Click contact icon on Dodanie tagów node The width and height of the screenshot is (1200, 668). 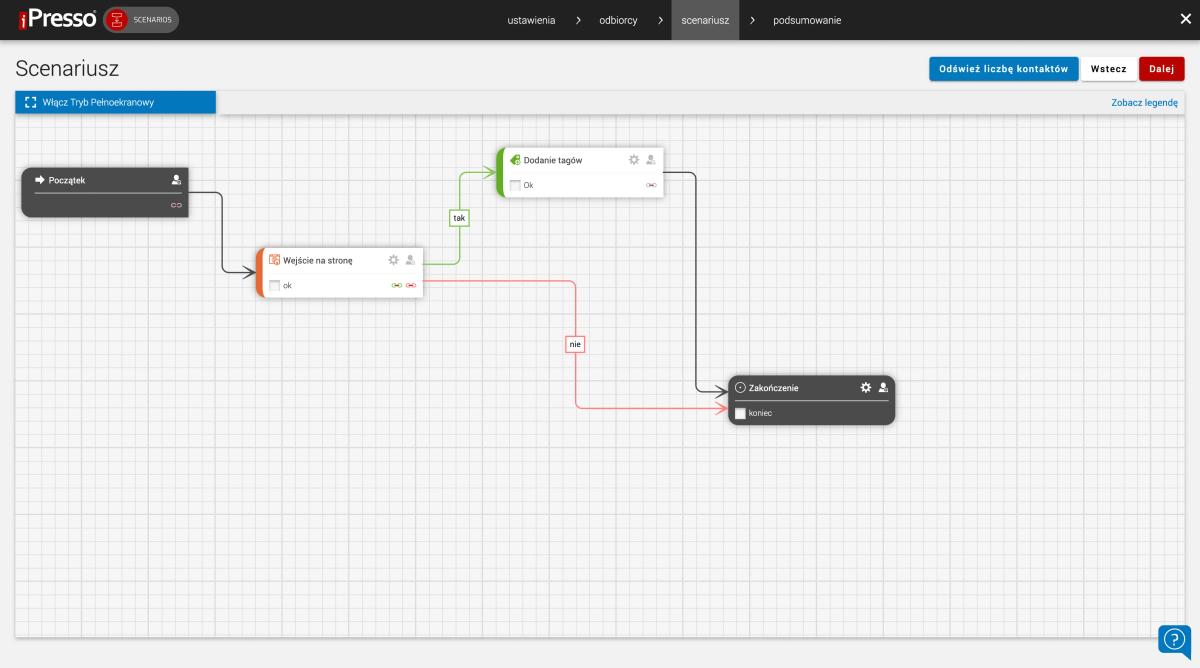coord(651,159)
